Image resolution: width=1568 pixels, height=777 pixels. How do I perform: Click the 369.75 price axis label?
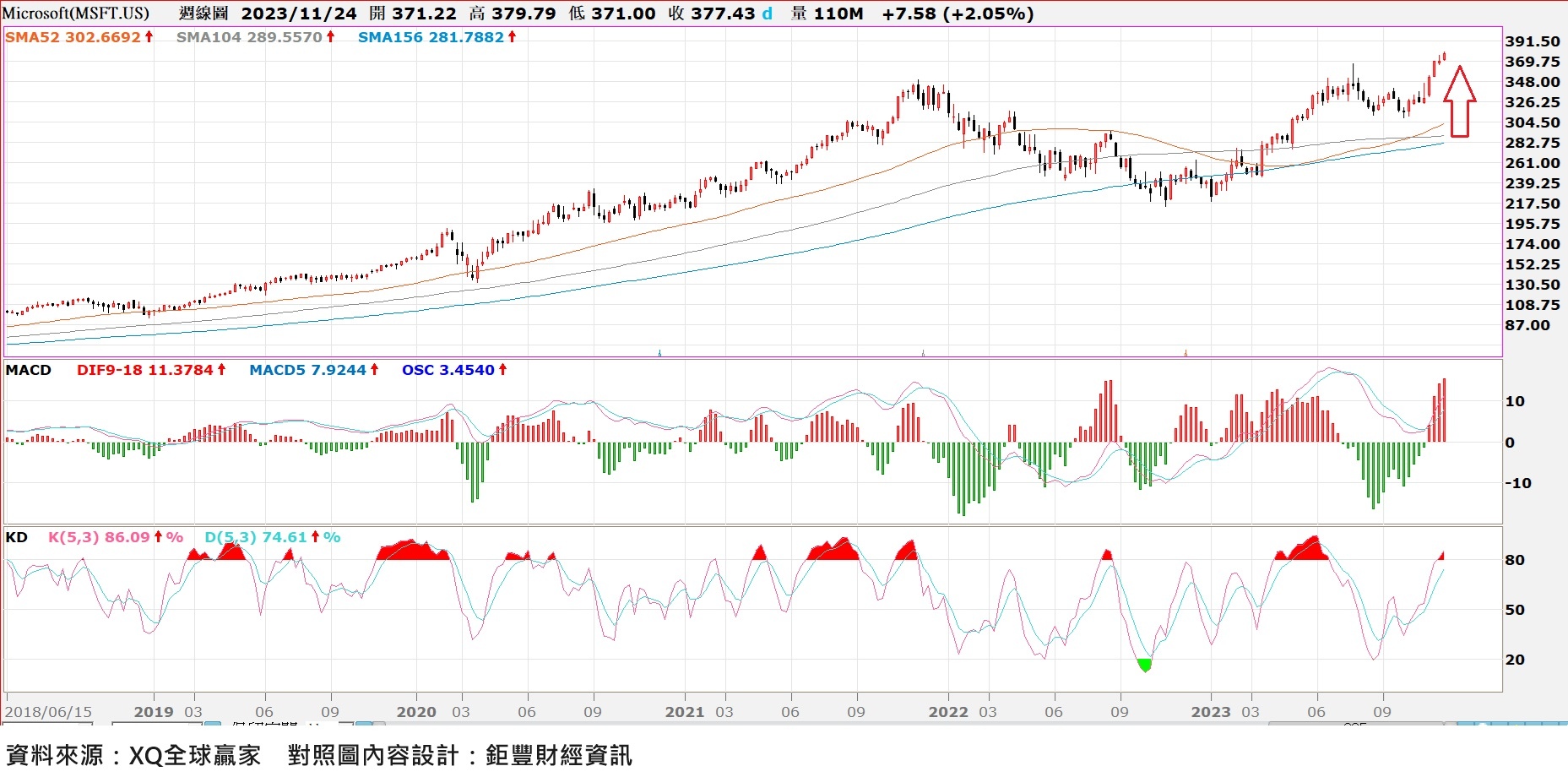1533,62
